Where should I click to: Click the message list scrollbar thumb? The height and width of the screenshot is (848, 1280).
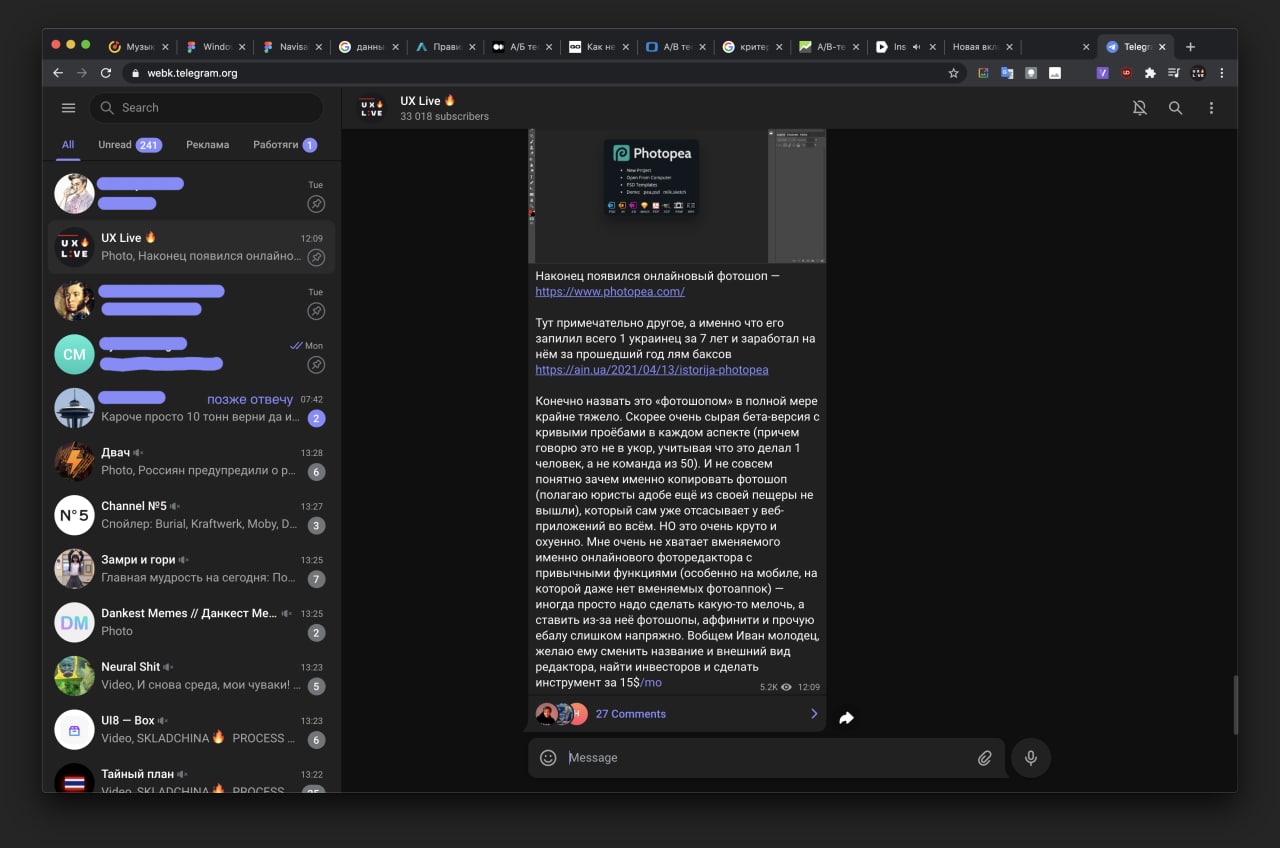coord(1236,705)
